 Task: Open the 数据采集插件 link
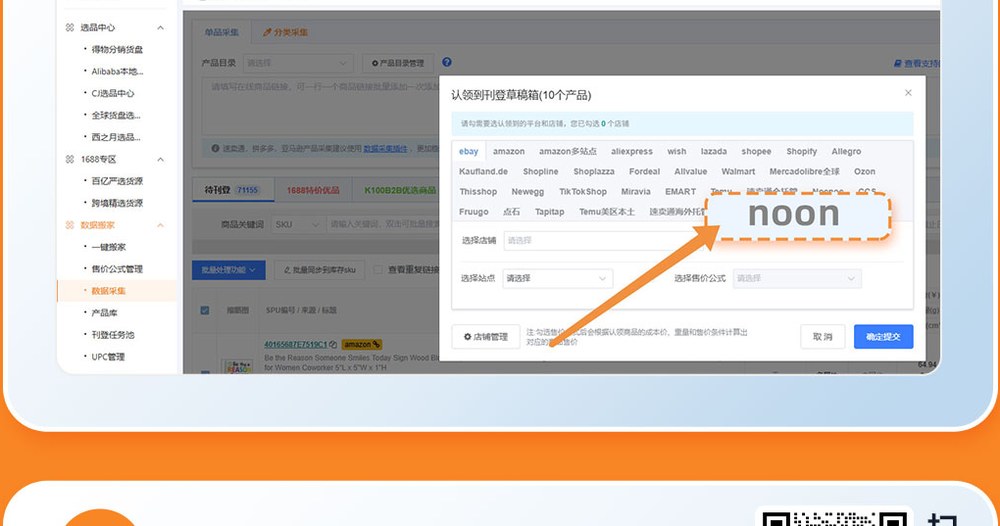coord(385,149)
